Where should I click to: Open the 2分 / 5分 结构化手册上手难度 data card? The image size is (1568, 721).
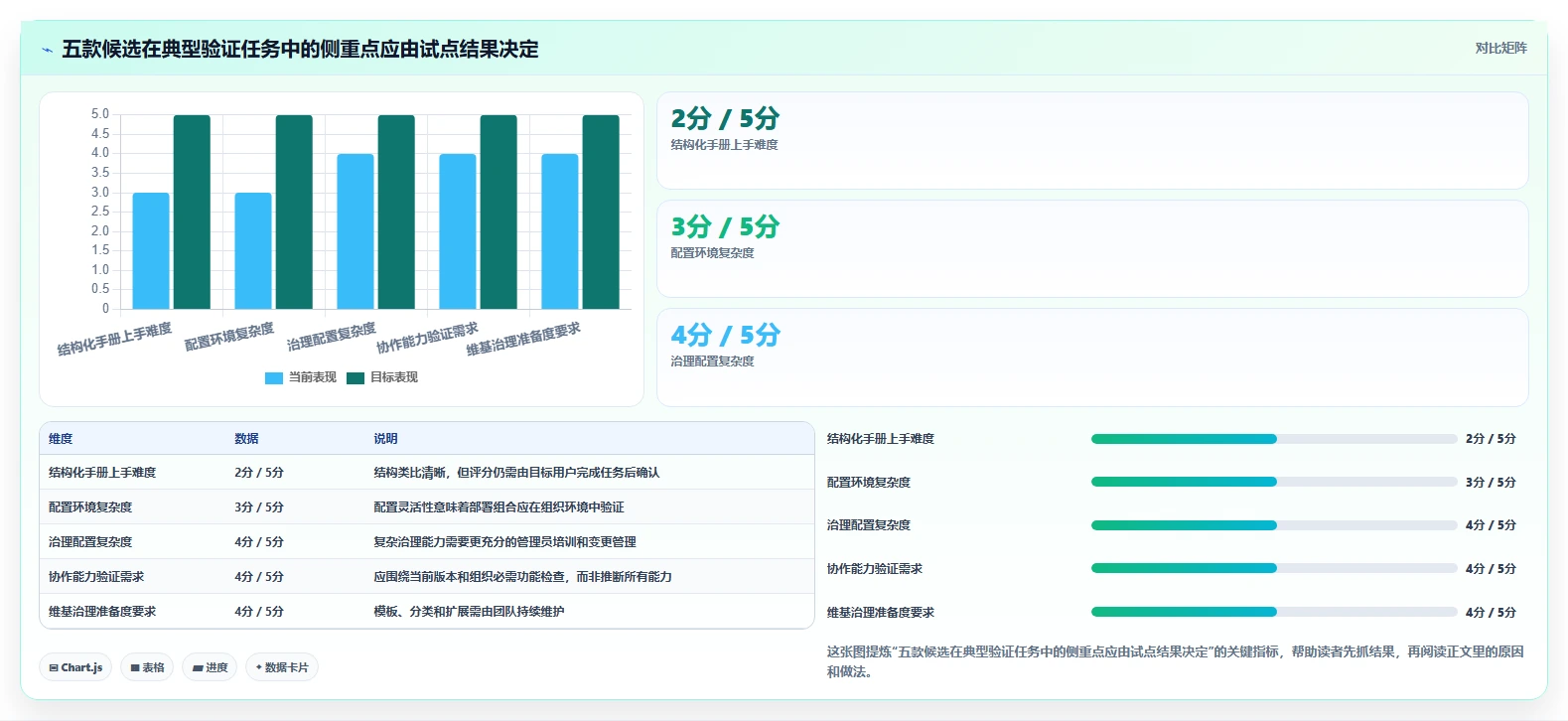tap(1092, 141)
